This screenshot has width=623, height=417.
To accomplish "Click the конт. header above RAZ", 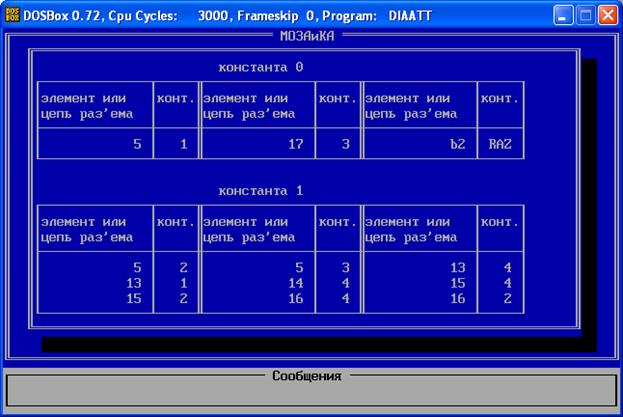I will pos(500,98).
